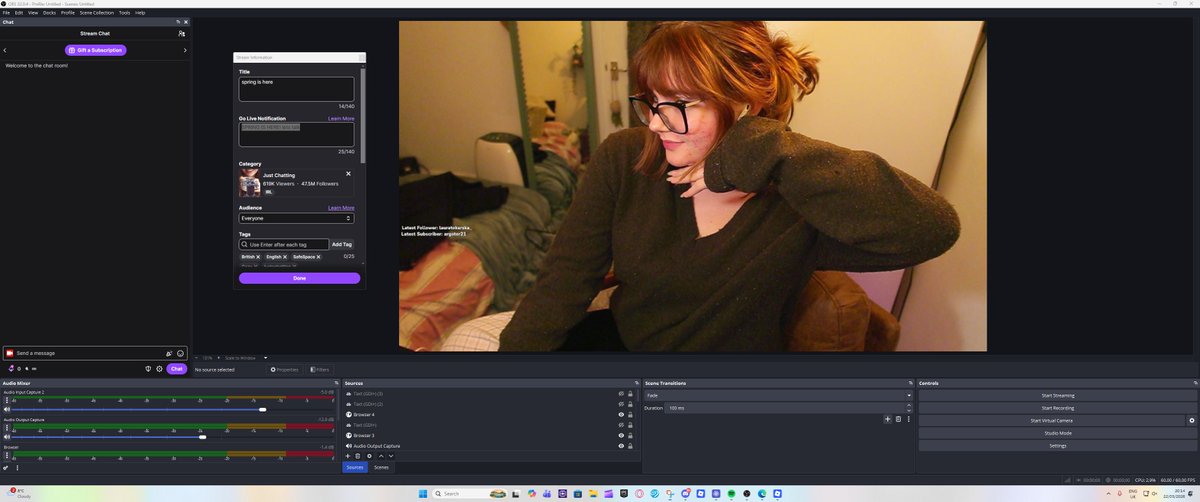Open transition properties three-dot menu
Image resolution: width=1200 pixels, height=502 pixels.
click(x=908, y=419)
